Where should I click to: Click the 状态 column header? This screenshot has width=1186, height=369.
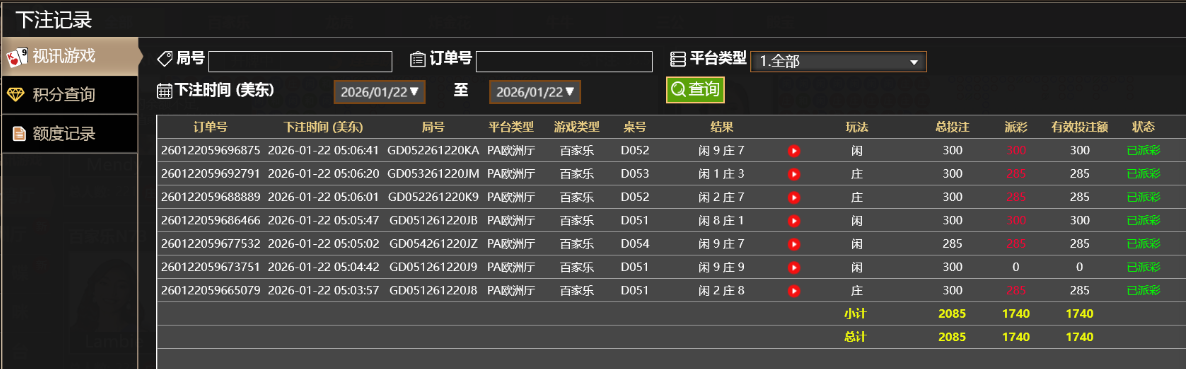pos(1144,127)
